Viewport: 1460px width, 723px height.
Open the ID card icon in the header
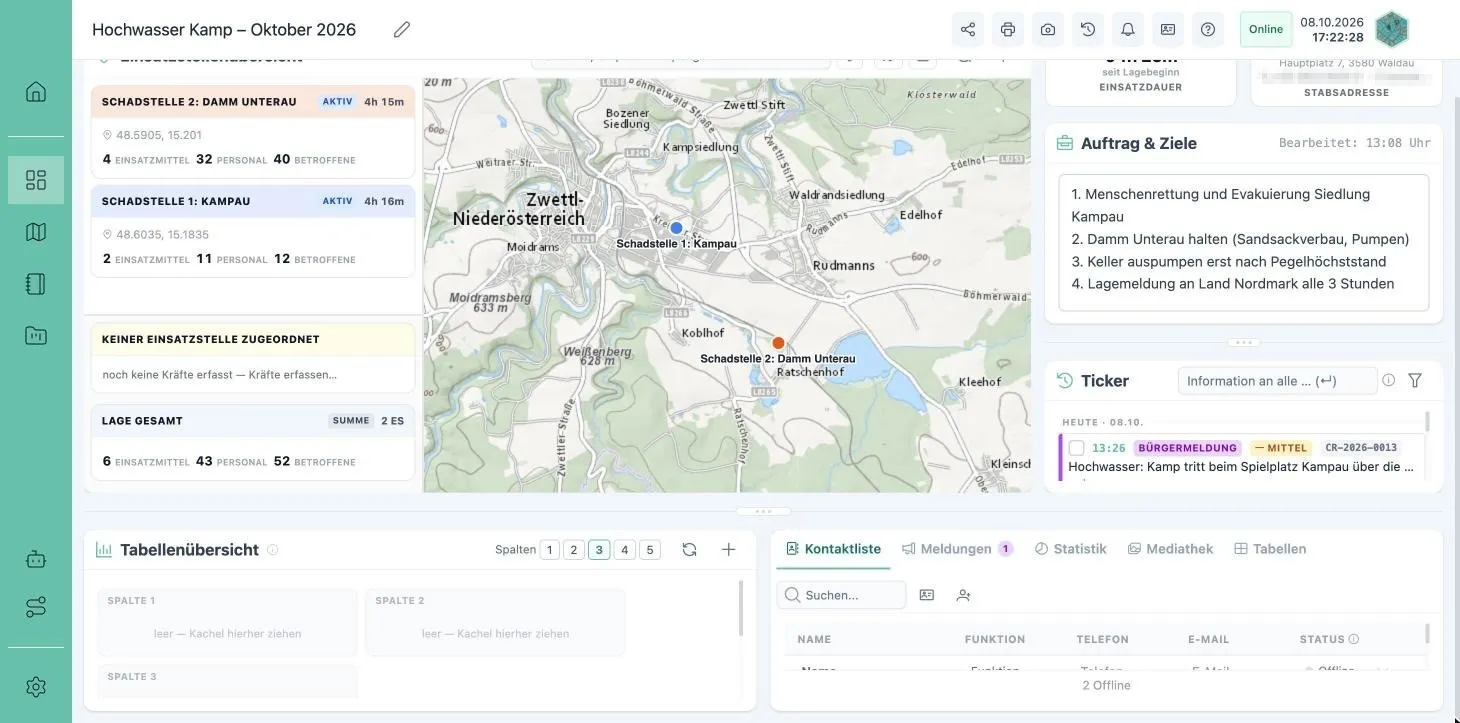click(1168, 29)
